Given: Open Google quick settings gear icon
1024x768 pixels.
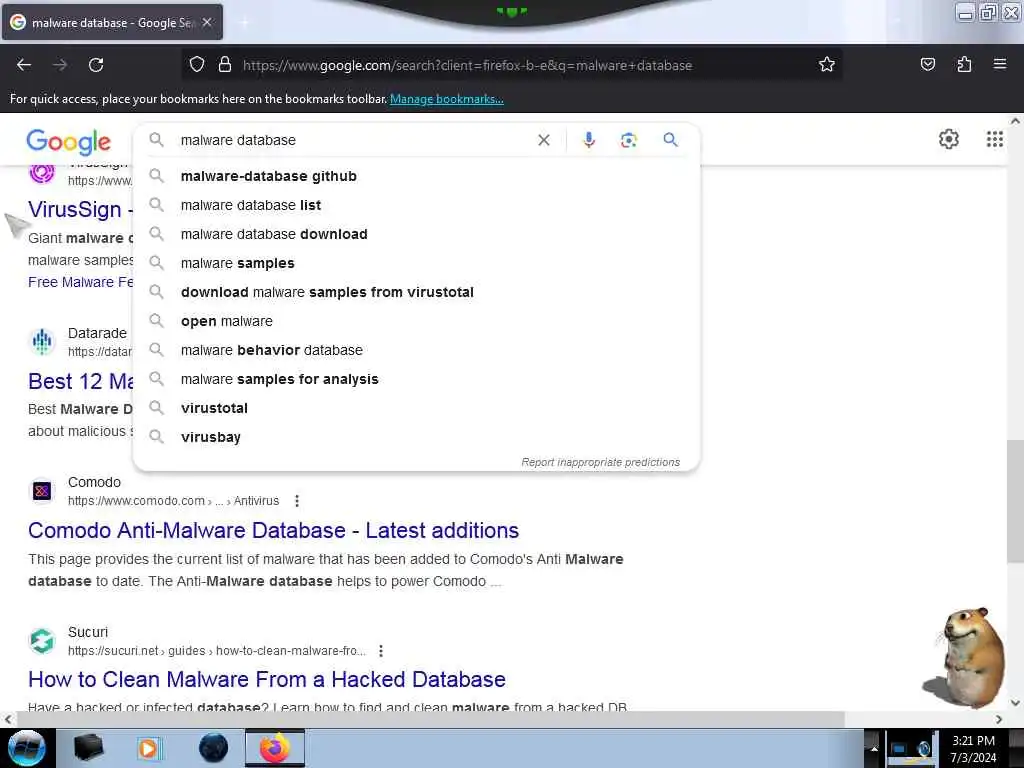Looking at the screenshot, I should click(948, 139).
